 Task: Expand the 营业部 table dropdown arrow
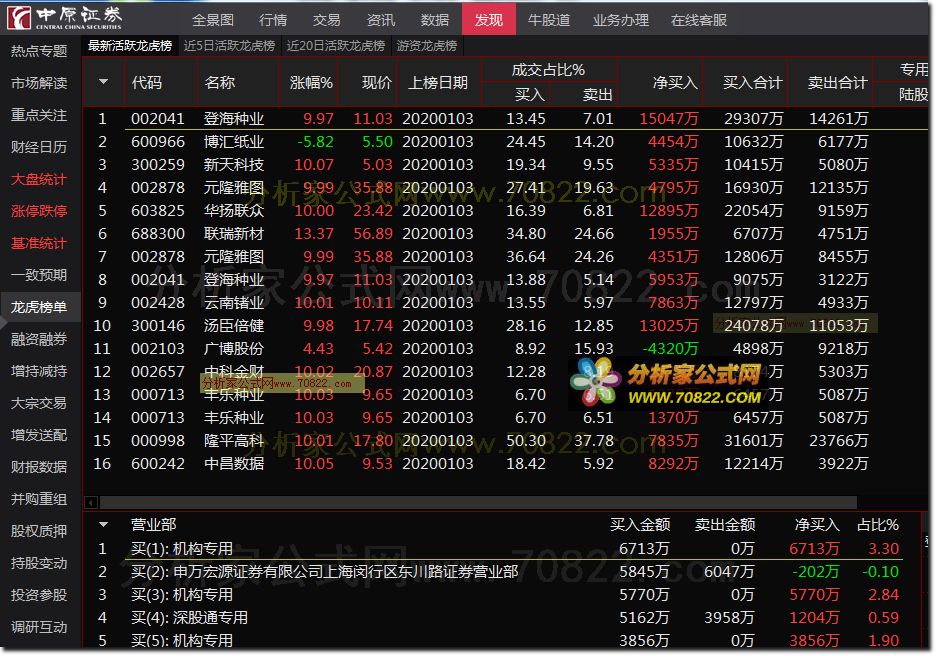[103, 525]
